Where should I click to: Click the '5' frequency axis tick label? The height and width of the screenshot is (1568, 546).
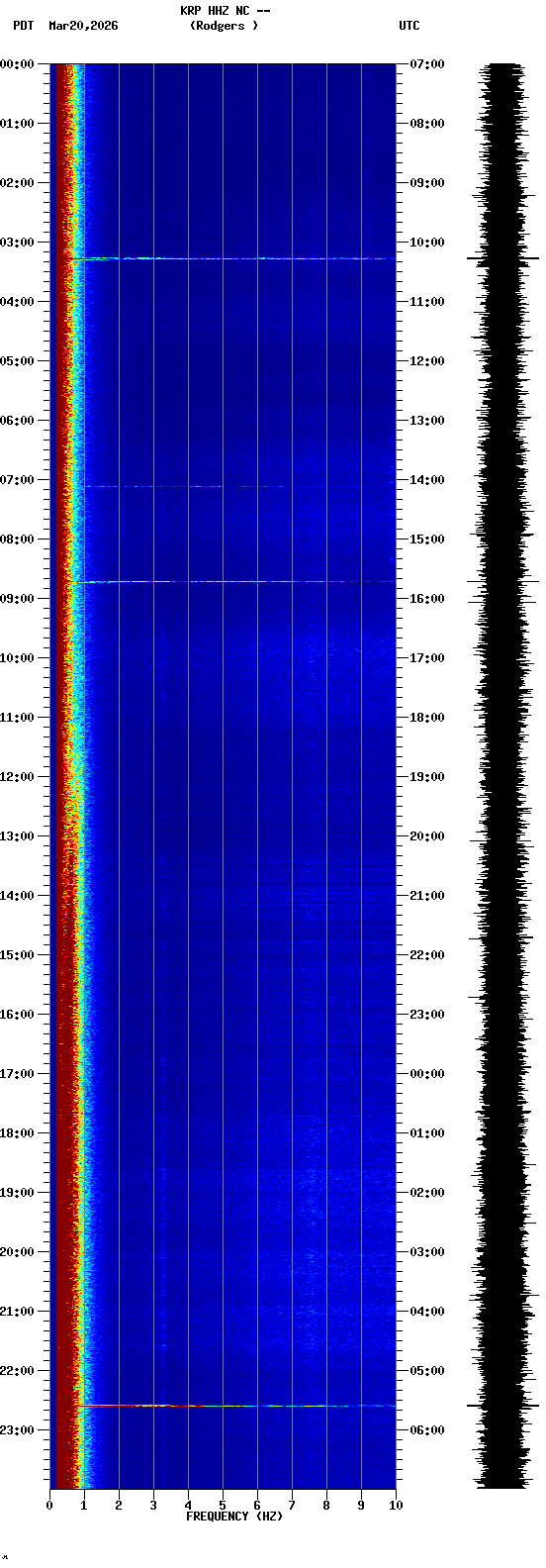tap(223, 1506)
